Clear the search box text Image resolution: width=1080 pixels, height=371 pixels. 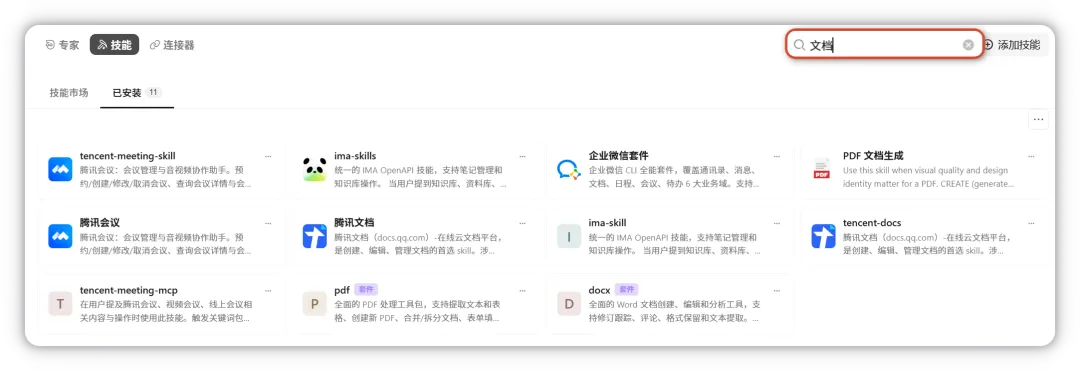point(968,45)
